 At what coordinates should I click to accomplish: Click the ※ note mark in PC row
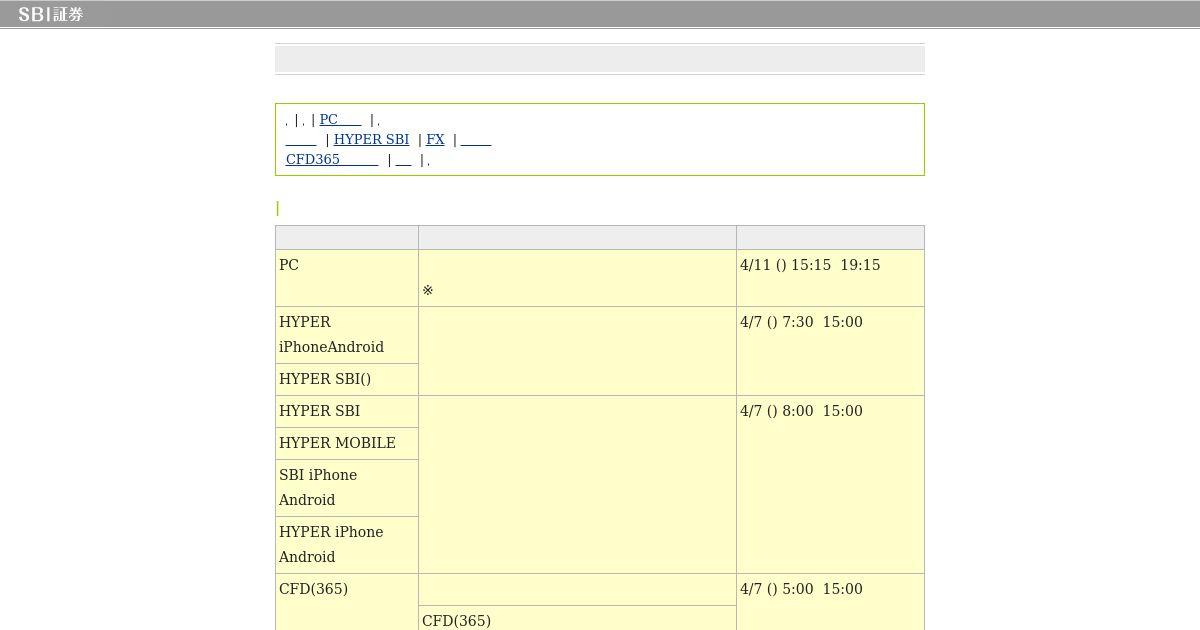point(428,291)
